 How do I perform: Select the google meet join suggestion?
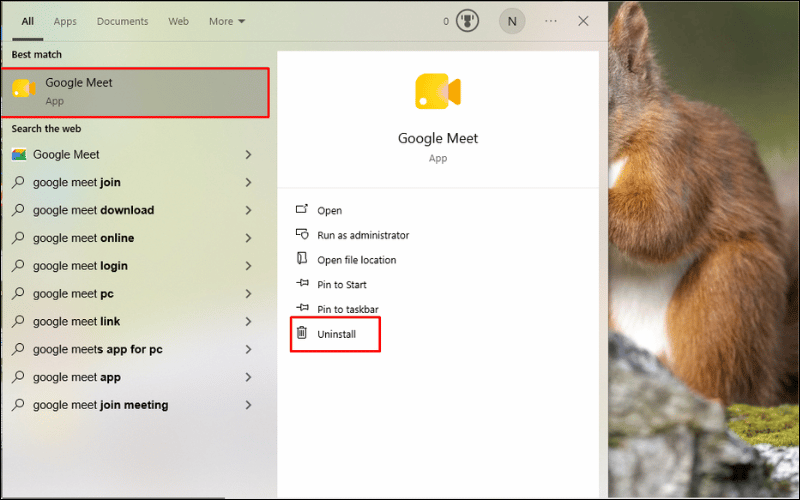coord(133,182)
